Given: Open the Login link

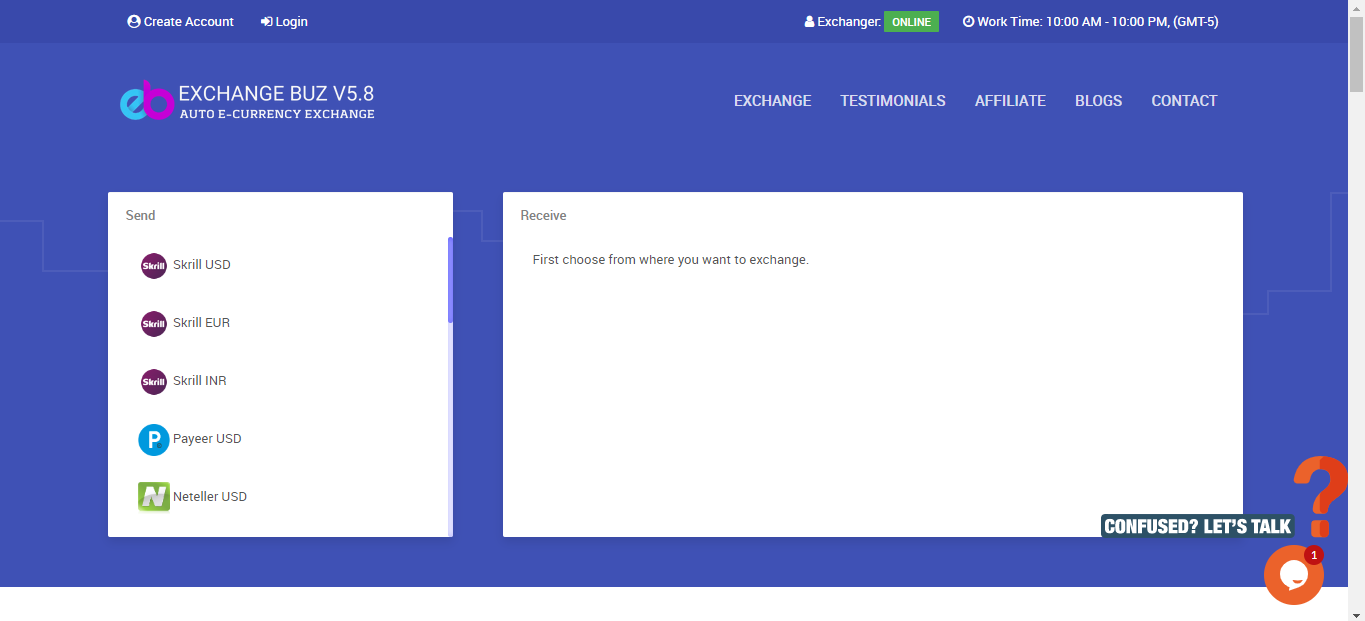Looking at the screenshot, I should click(x=284, y=21).
